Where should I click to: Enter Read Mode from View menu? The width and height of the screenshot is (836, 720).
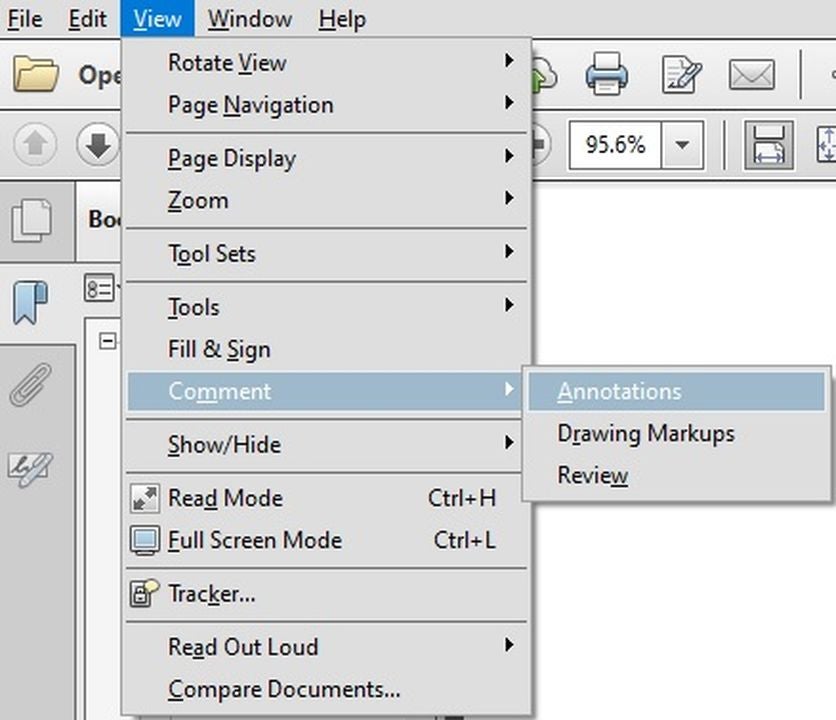point(225,498)
